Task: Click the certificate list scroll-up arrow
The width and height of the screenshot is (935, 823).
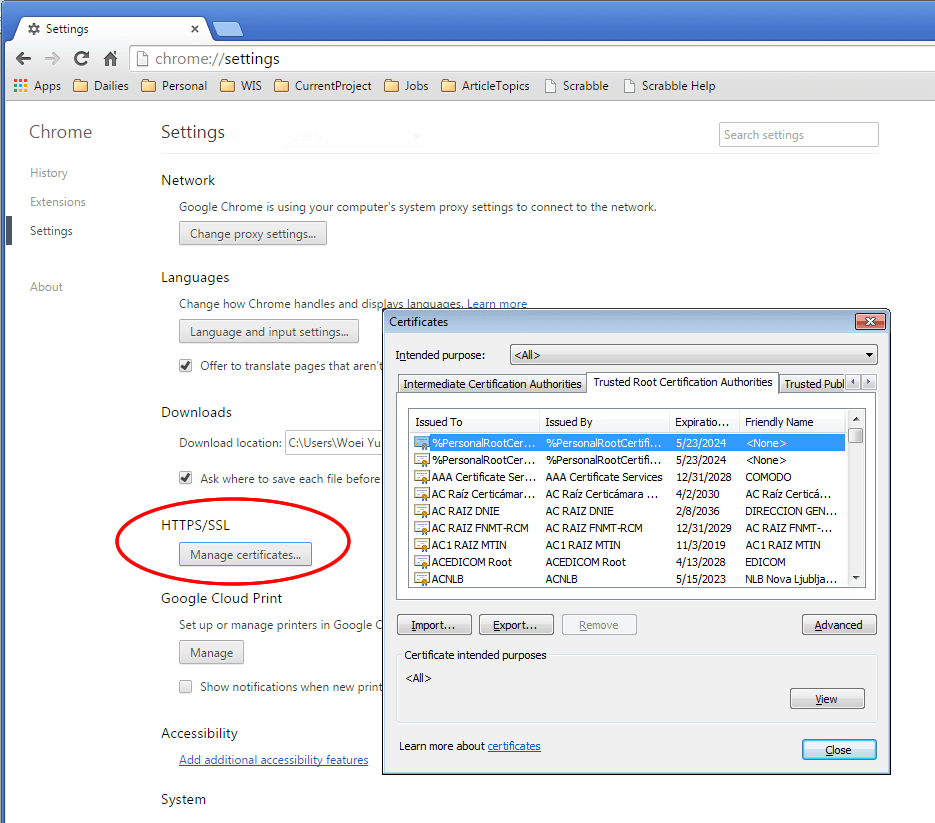Action: pos(856,419)
